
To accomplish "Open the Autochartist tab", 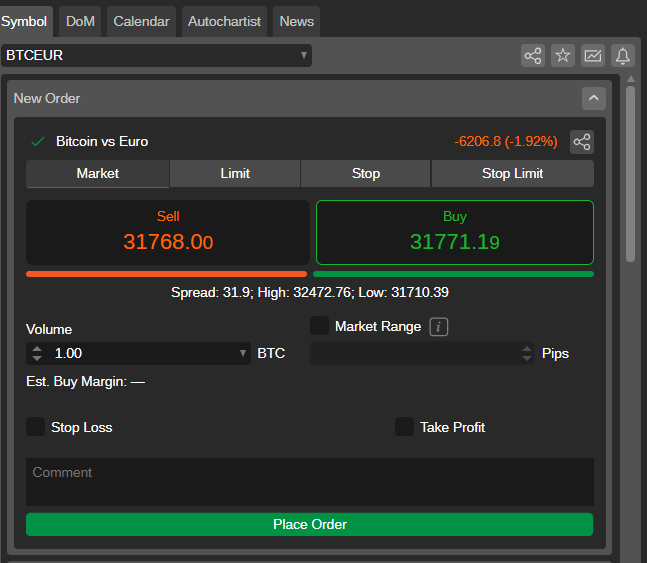I will [224, 21].
